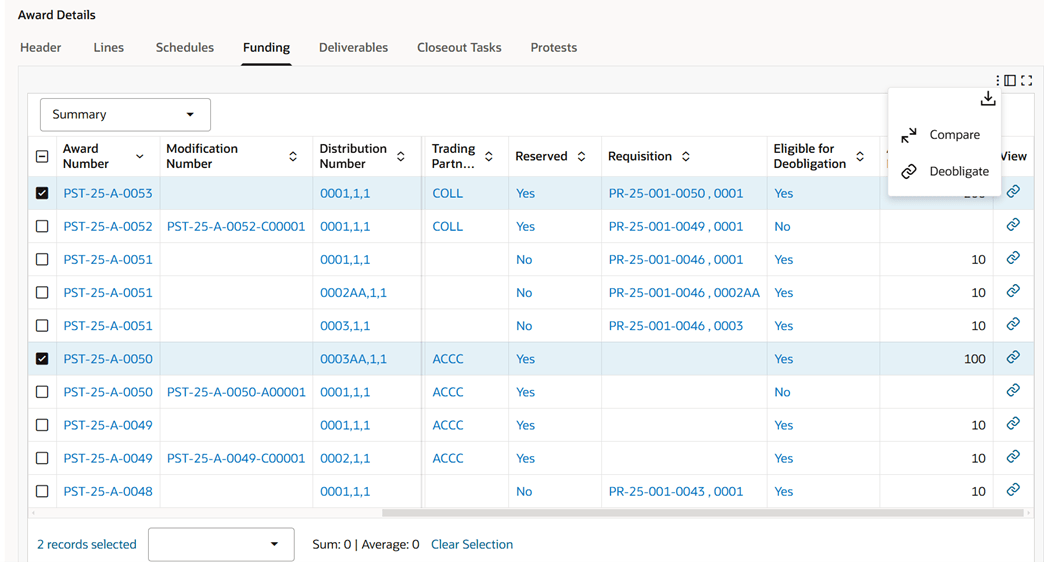Image resolution: width=1044 pixels, height=562 pixels.
Task: Choose Deobligate from the popup menu
Action: (945, 171)
